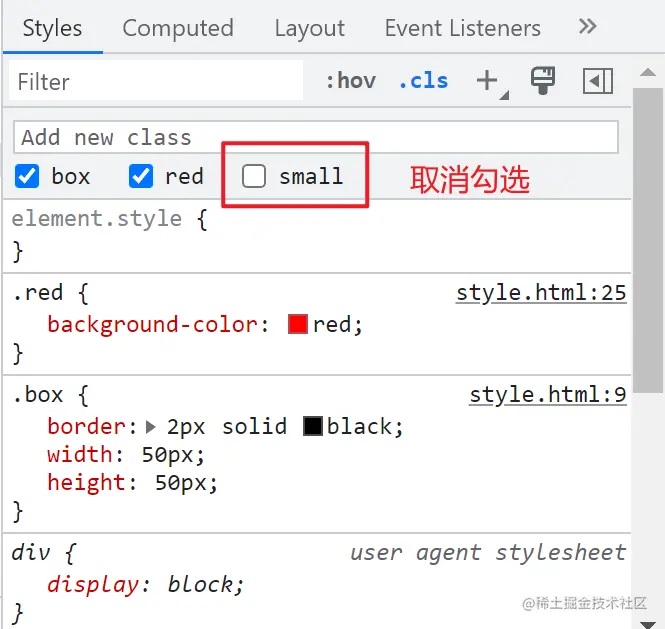Screen dimensions: 665x629
Task: Open the Event Listeners tab
Action: (462, 29)
